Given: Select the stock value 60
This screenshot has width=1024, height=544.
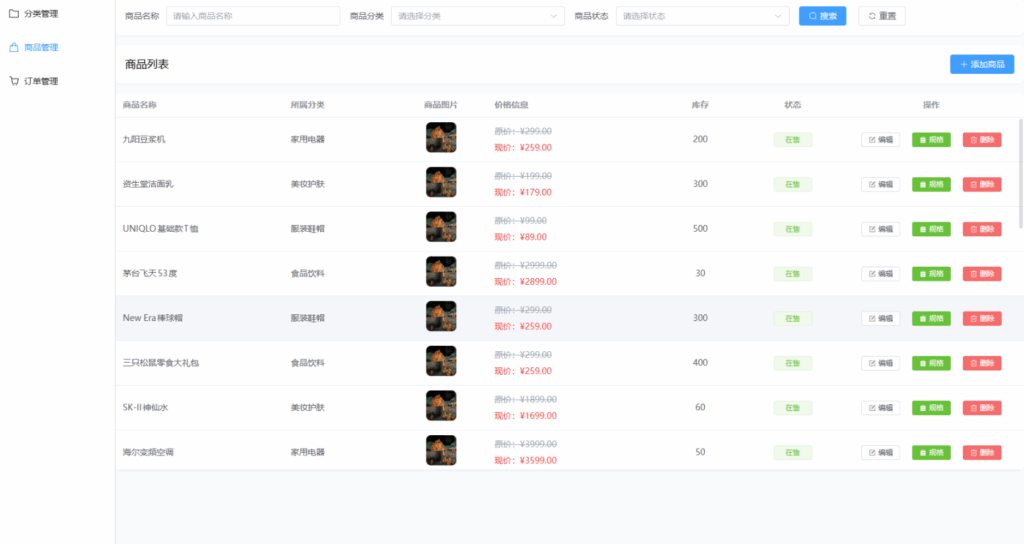Looking at the screenshot, I should click(700, 408).
